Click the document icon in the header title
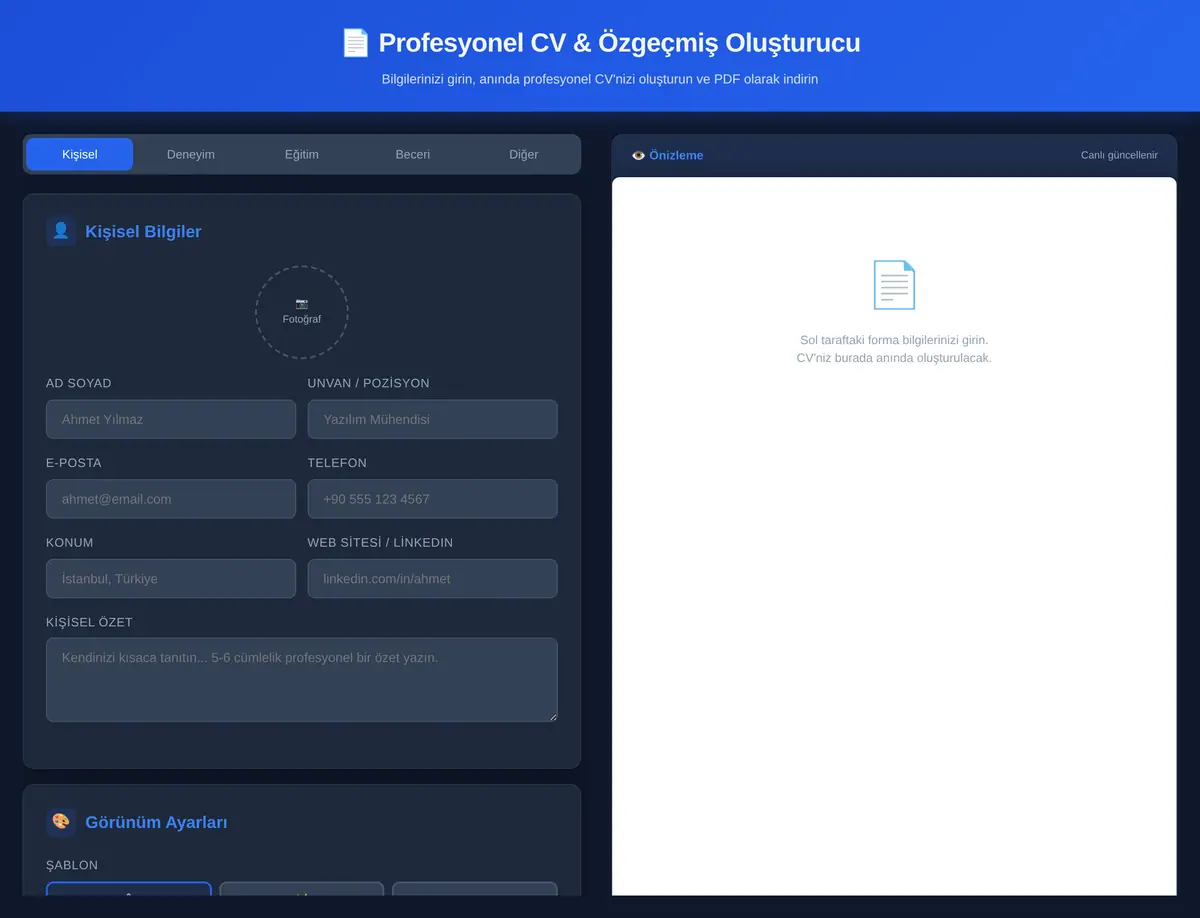Screen dimensions: 1200x918 (x=355, y=43)
